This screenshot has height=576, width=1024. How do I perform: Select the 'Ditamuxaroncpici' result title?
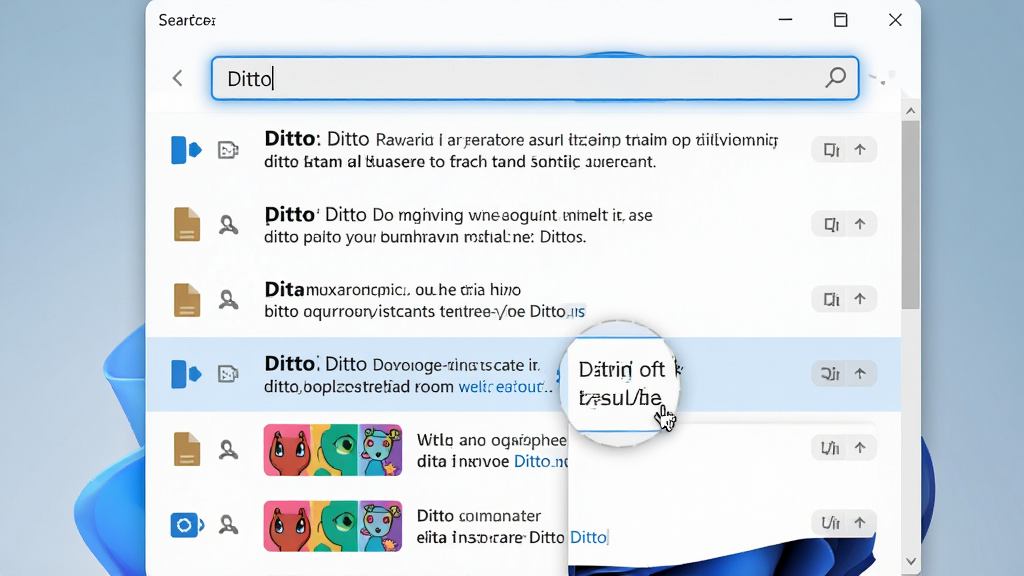tap(392, 289)
